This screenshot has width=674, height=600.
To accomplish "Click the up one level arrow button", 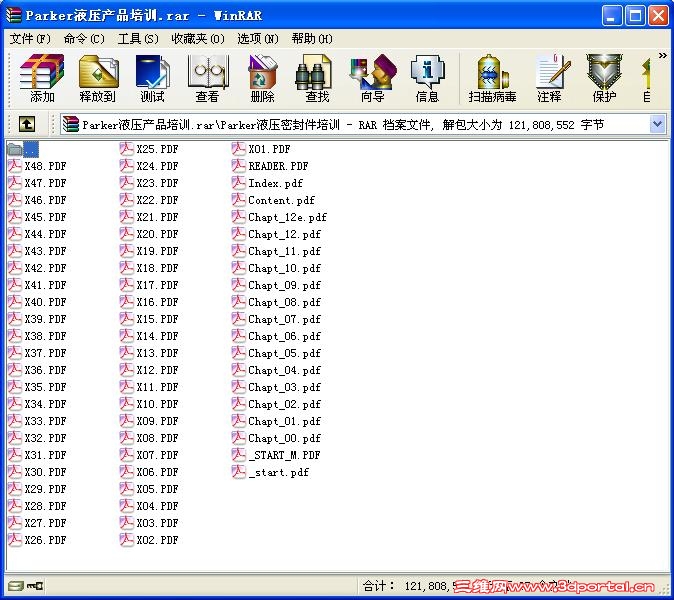I will 27,125.
